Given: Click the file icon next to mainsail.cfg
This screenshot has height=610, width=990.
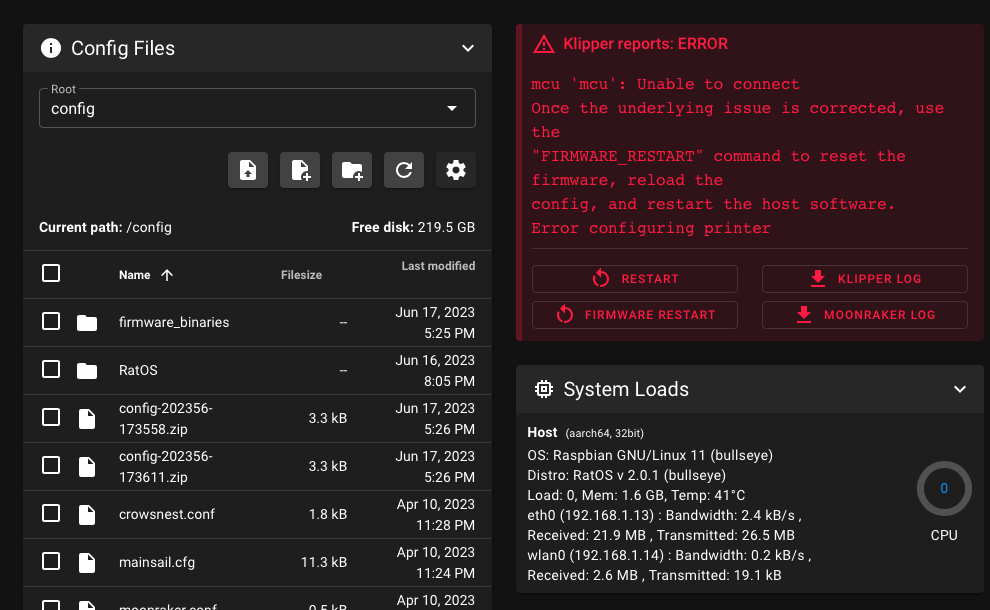Looking at the screenshot, I should click(x=87, y=562).
